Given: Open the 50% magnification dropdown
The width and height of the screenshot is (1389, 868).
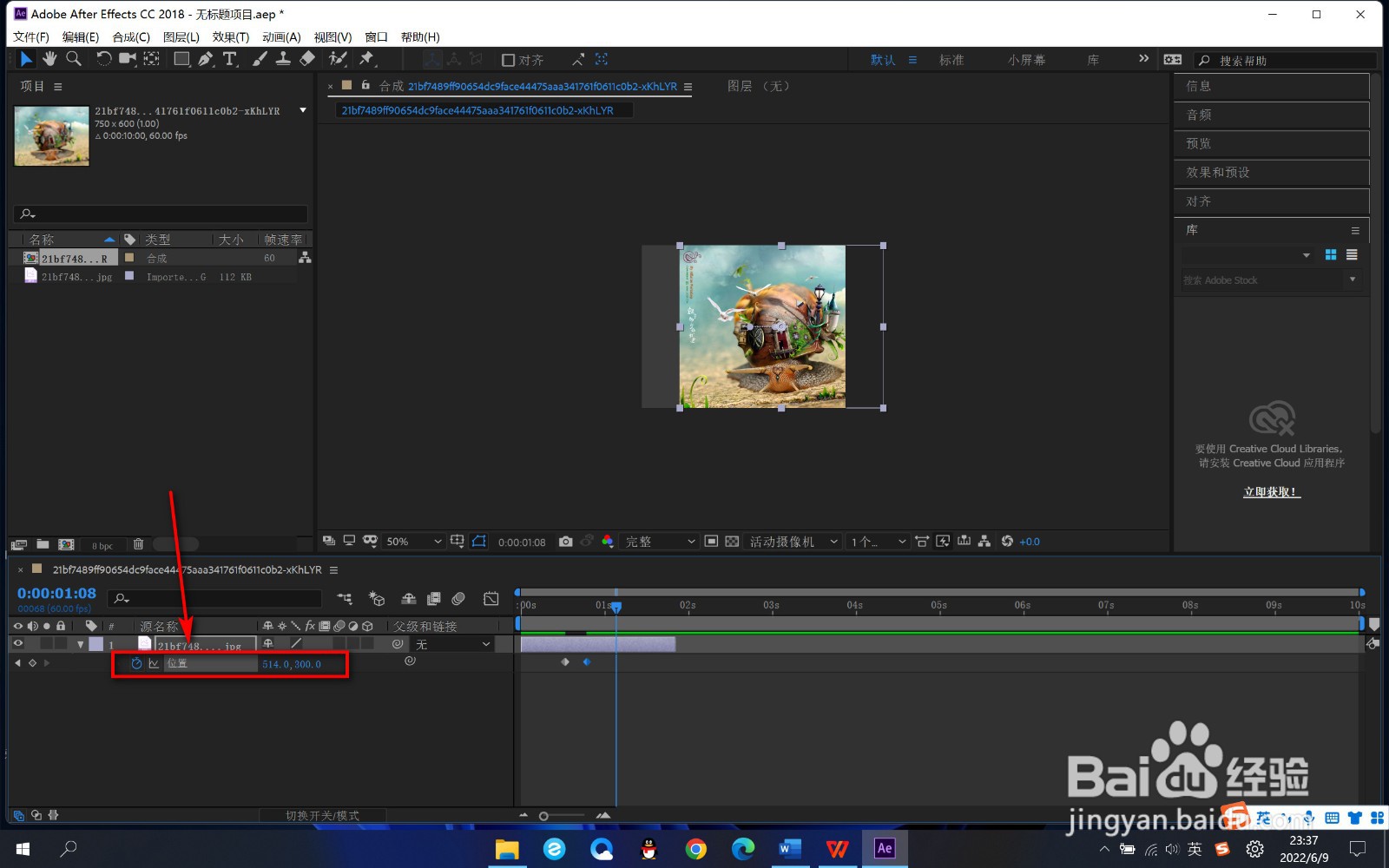Looking at the screenshot, I should [413, 541].
